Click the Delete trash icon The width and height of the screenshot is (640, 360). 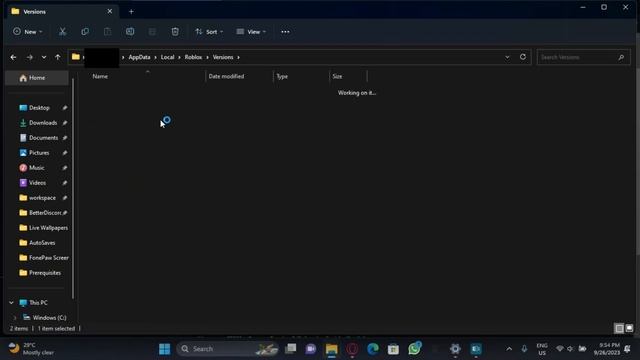click(x=175, y=31)
